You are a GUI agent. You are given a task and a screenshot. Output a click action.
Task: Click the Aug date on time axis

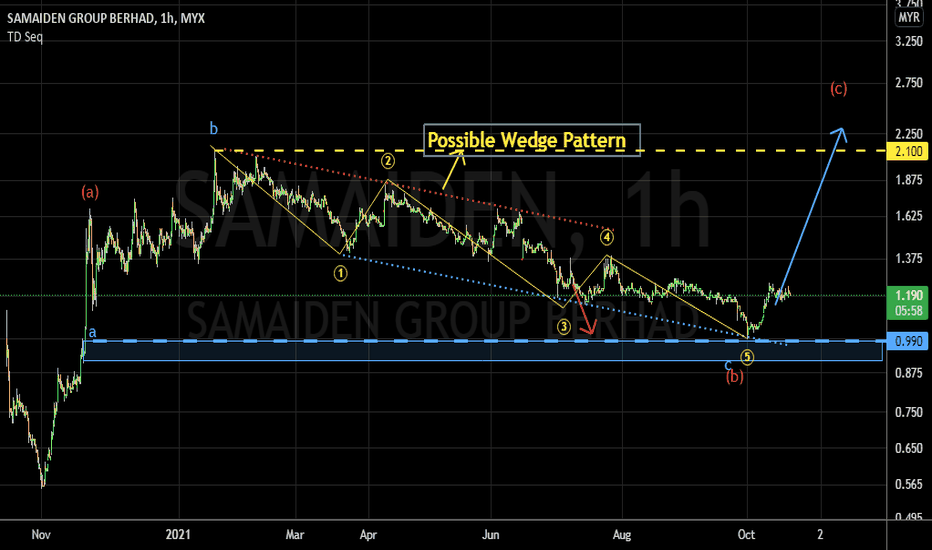[622, 535]
